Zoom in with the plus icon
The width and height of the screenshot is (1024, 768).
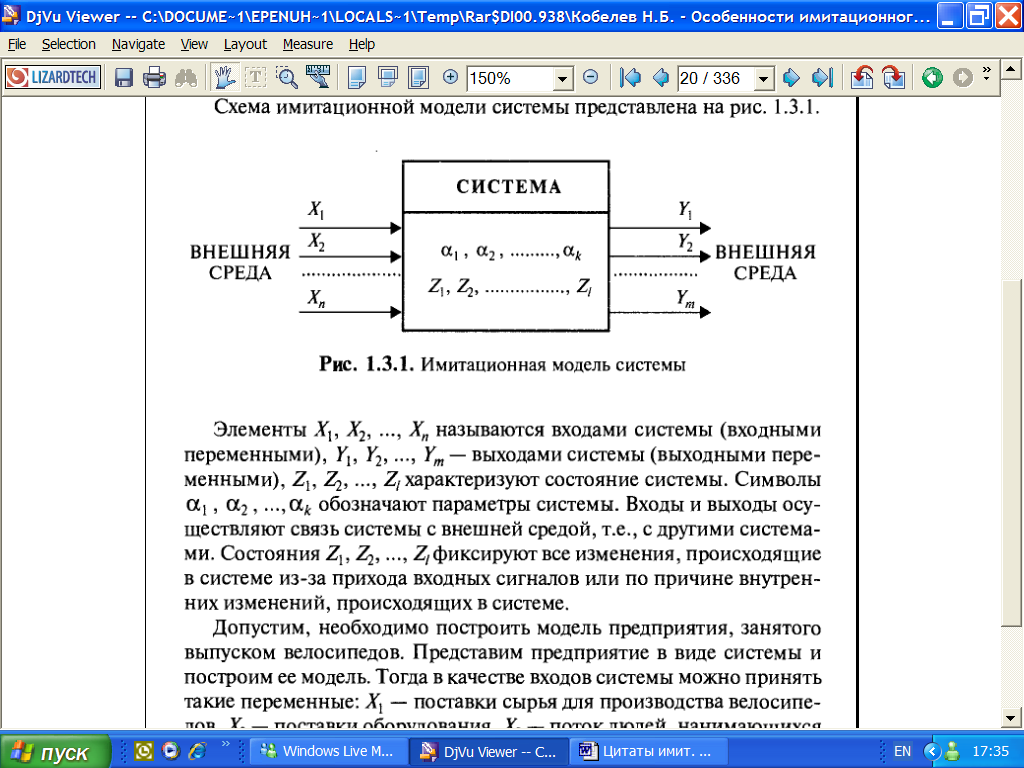click(x=450, y=77)
